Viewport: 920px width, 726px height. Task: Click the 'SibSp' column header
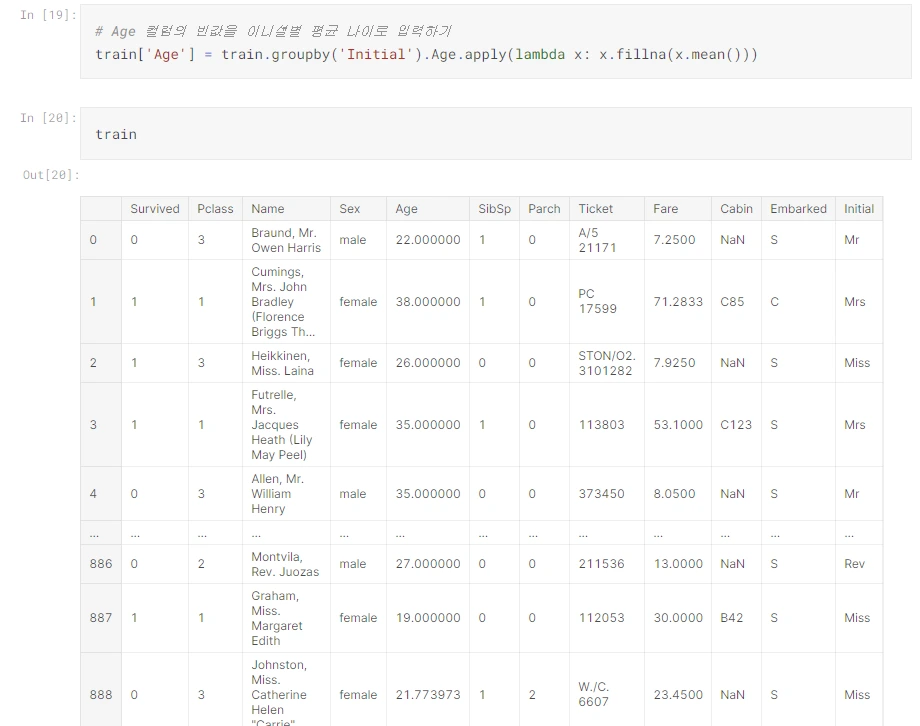click(495, 209)
